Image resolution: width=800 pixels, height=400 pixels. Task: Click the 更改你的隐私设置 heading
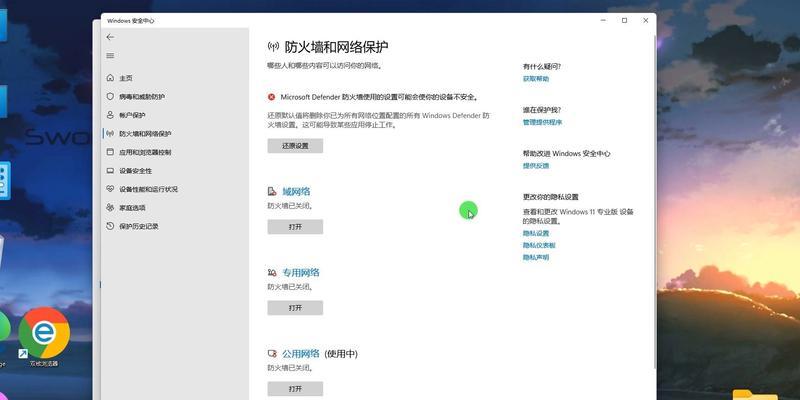tap(551, 197)
